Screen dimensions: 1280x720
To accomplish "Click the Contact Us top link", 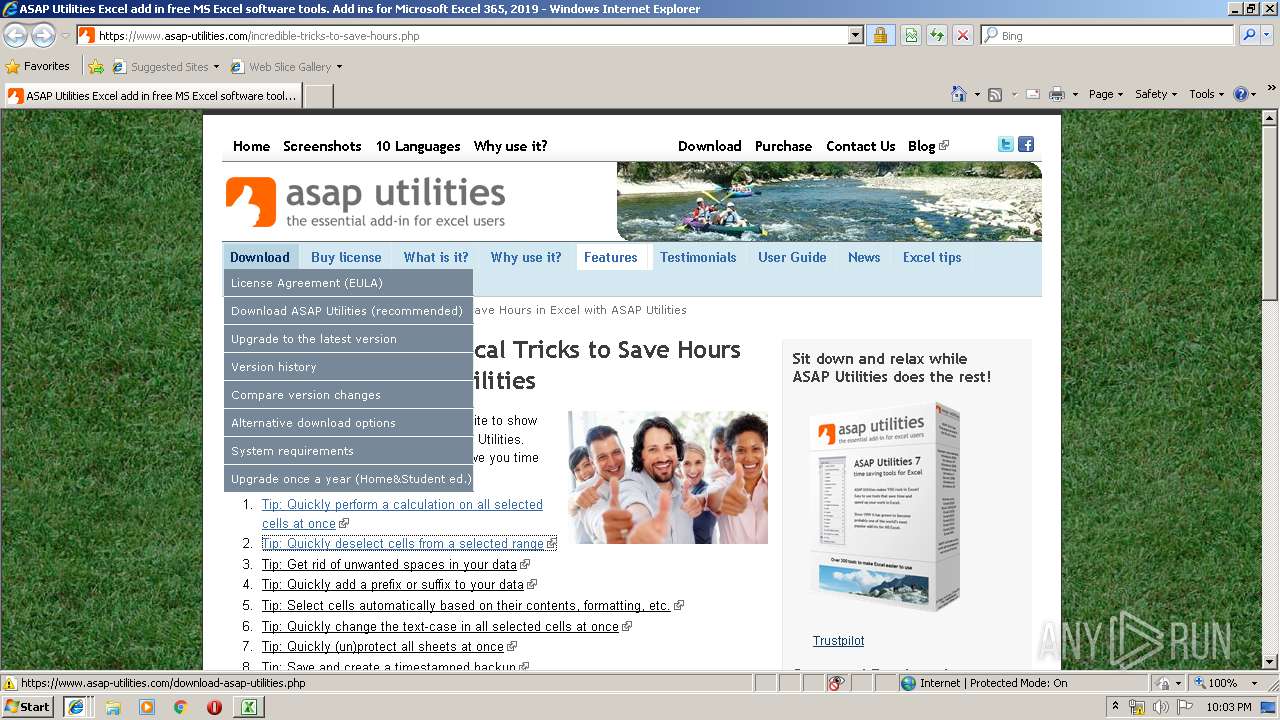I will [x=860, y=146].
